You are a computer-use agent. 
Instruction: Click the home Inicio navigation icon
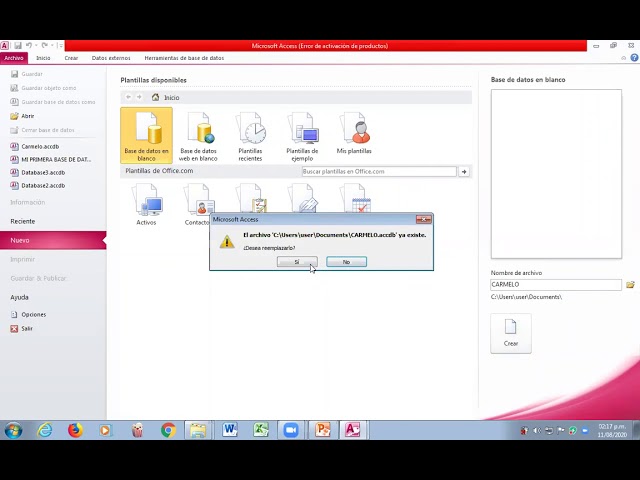tap(156, 98)
